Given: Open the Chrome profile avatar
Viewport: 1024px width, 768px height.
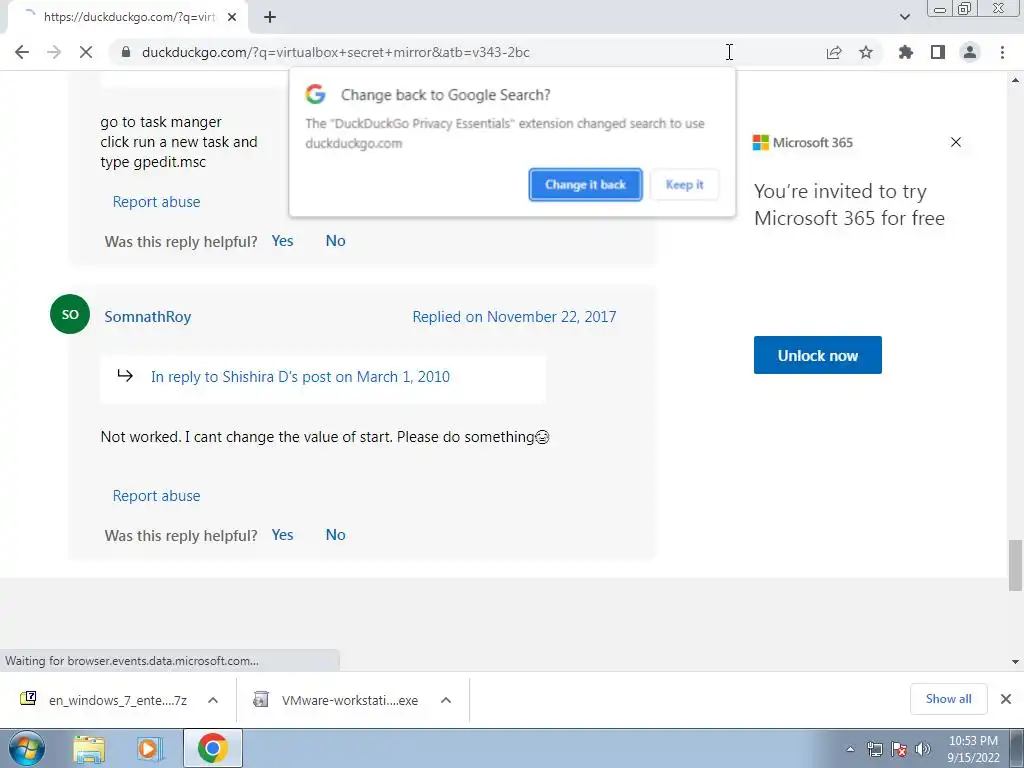Looking at the screenshot, I should (970, 52).
